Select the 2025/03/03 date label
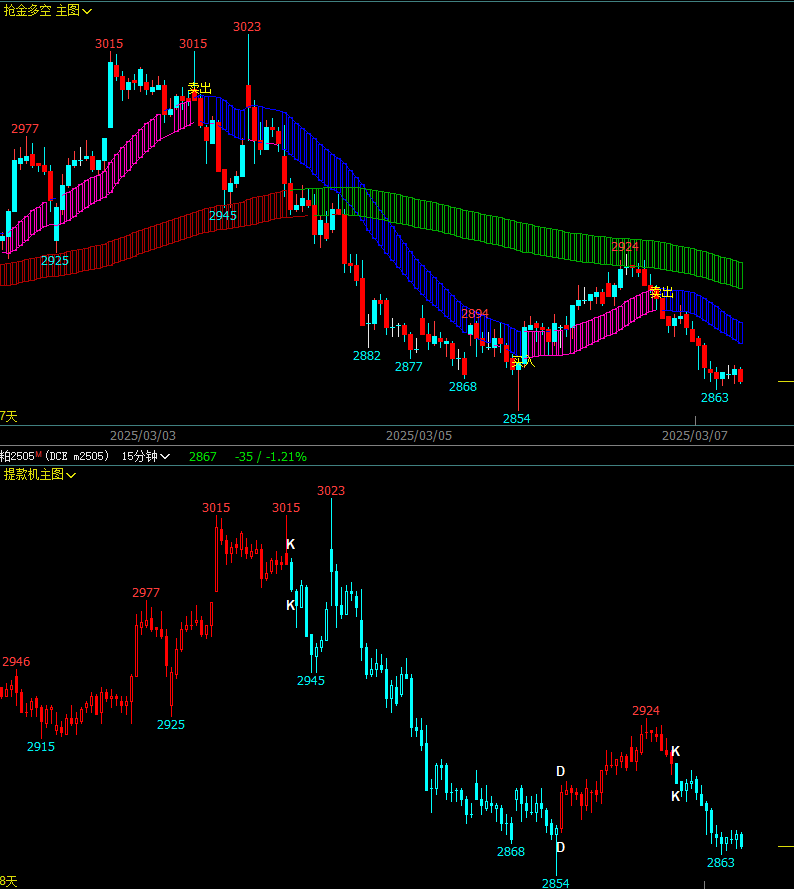 point(143,435)
